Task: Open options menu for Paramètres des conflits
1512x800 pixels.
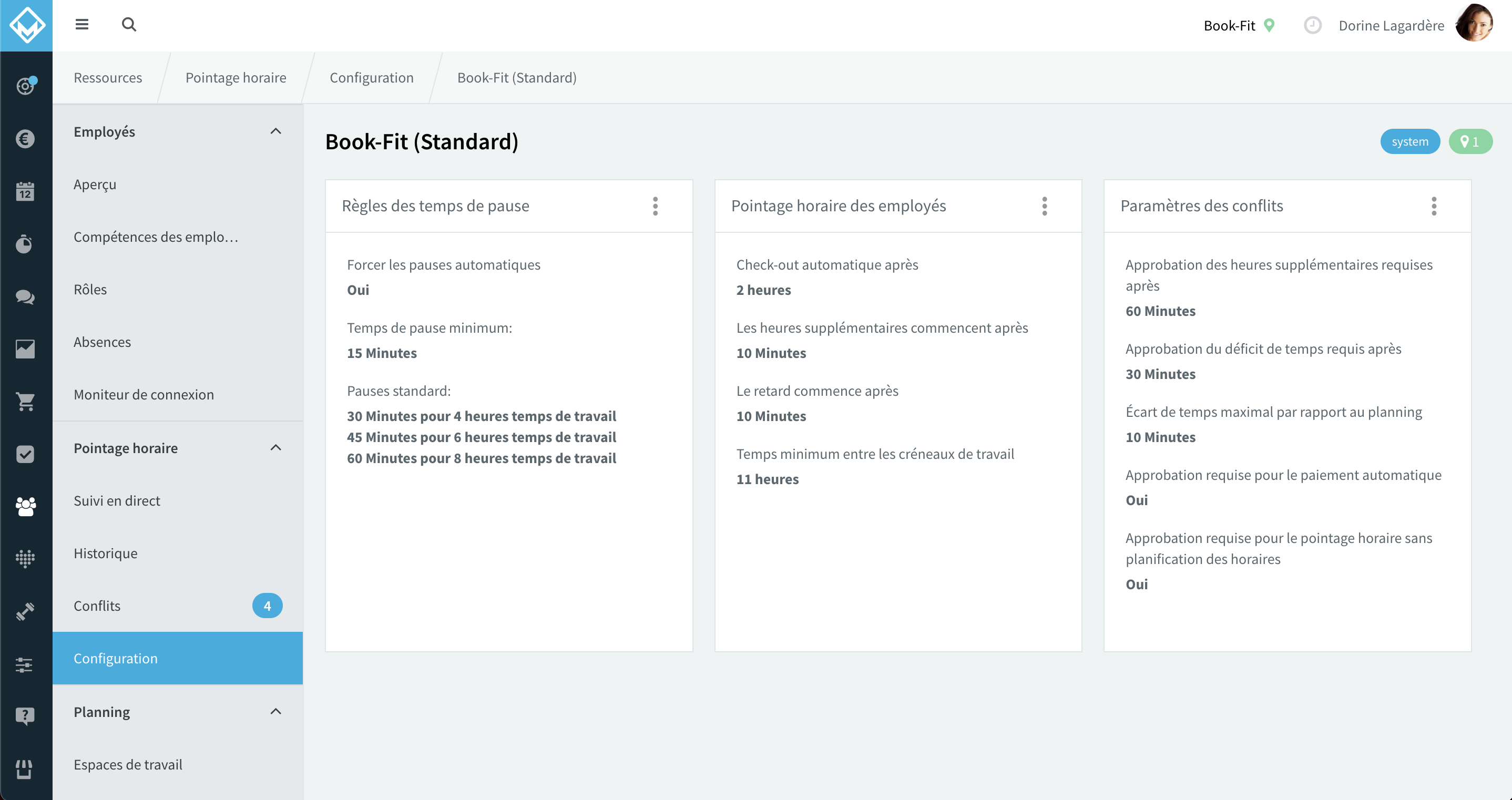Action: (1434, 206)
